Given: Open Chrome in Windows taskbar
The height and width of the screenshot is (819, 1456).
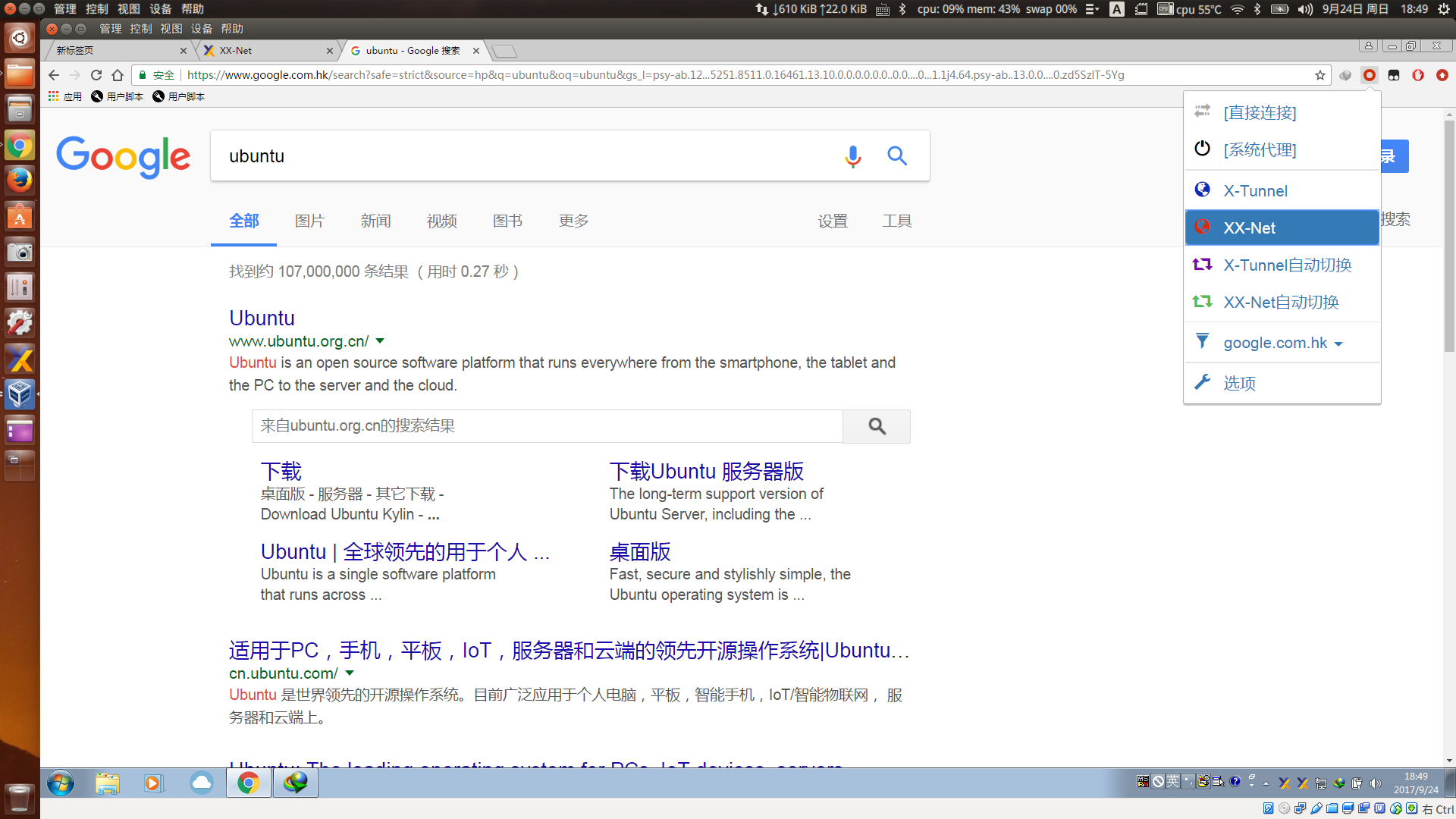Looking at the screenshot, I should [x=248, y=783].
